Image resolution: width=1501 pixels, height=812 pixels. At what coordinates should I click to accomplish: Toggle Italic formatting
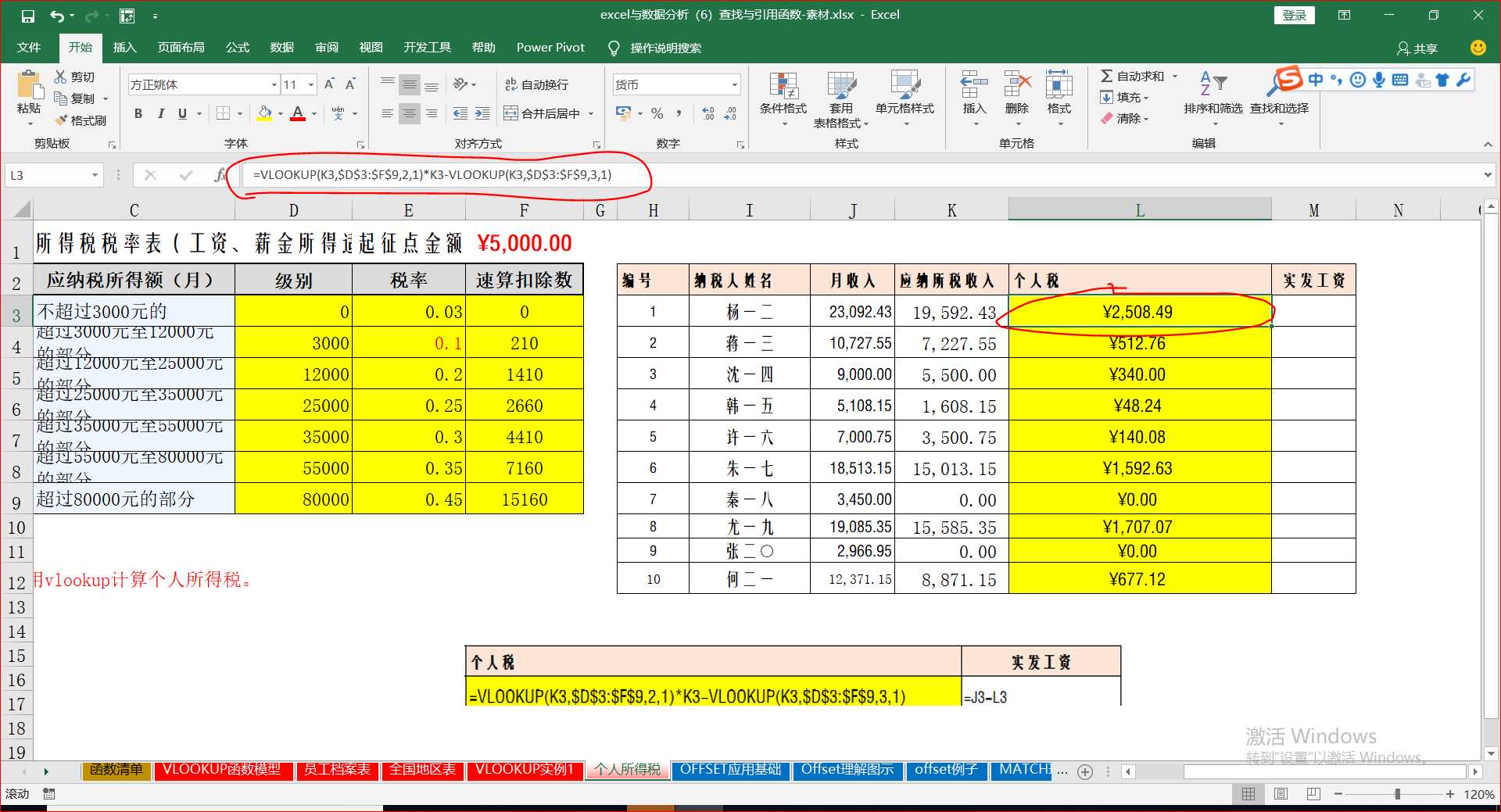click(160, 113)
